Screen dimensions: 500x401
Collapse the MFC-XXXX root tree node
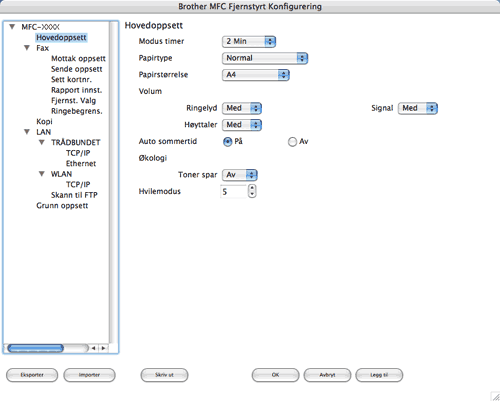tap(12, 27)
